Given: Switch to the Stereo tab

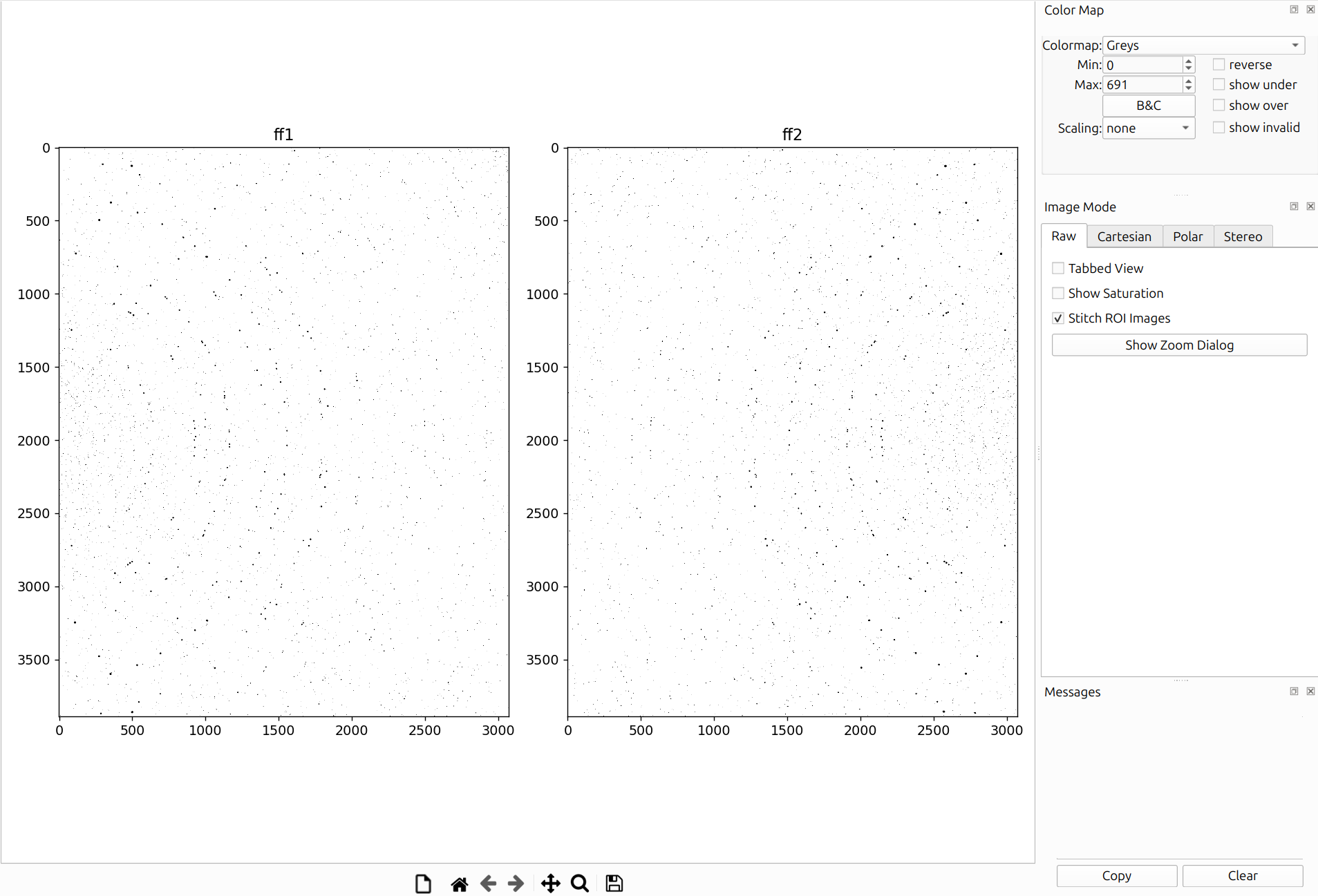Looking at the screenshot, I should pyautogui.click(x=1243, y=236).
